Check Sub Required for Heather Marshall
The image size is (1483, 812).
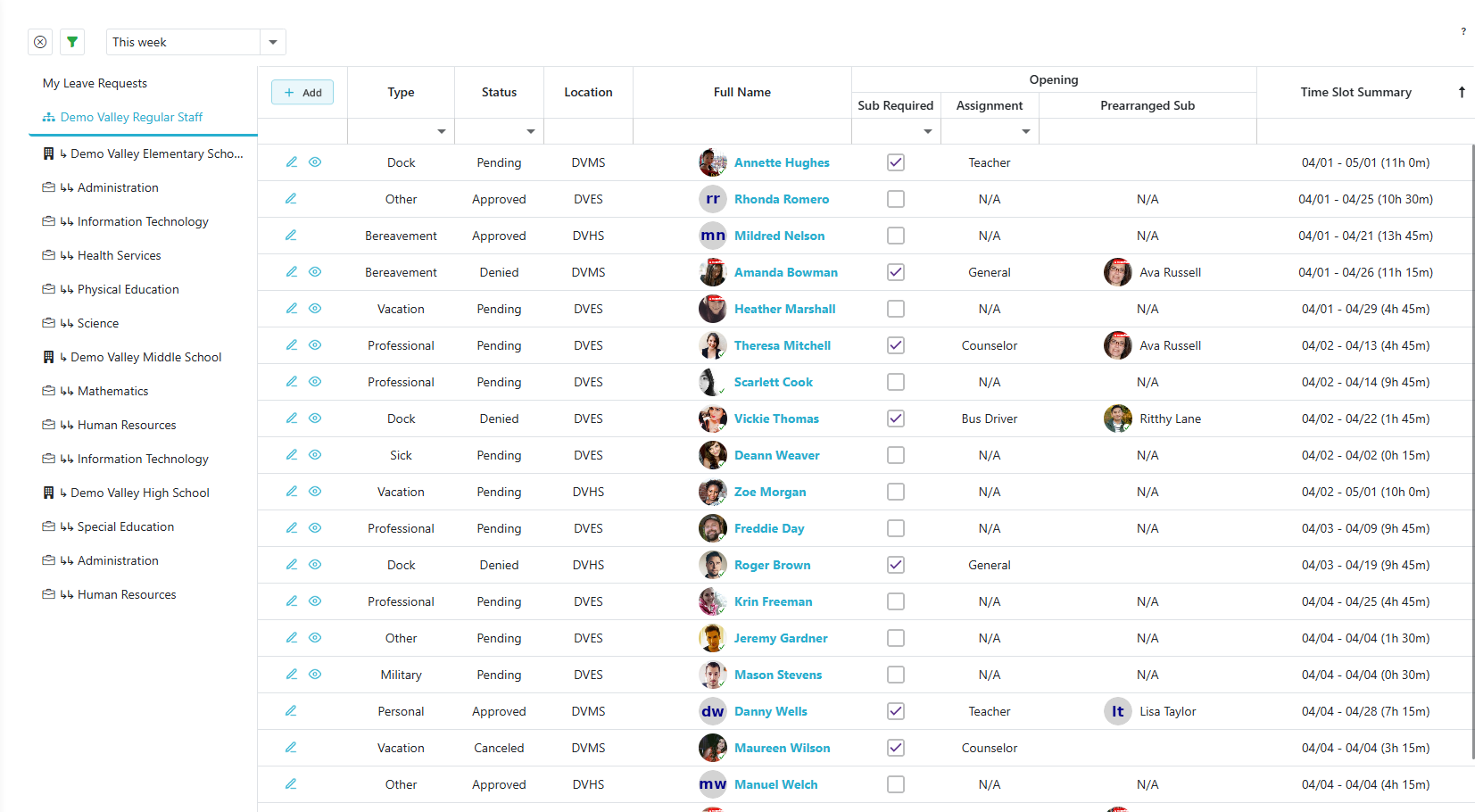[896, 309]
